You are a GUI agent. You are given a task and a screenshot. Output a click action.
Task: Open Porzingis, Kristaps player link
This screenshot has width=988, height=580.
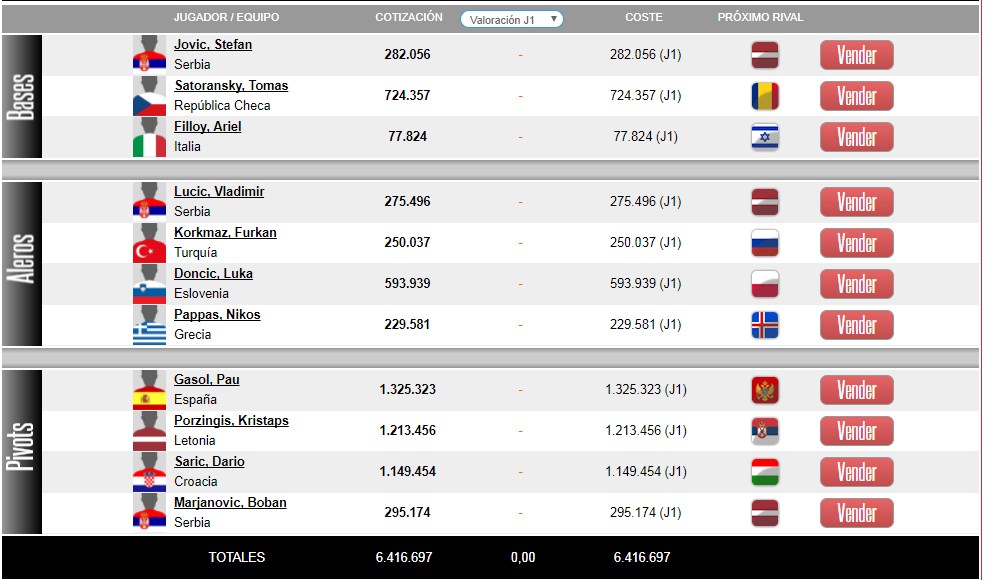point(231,421)
